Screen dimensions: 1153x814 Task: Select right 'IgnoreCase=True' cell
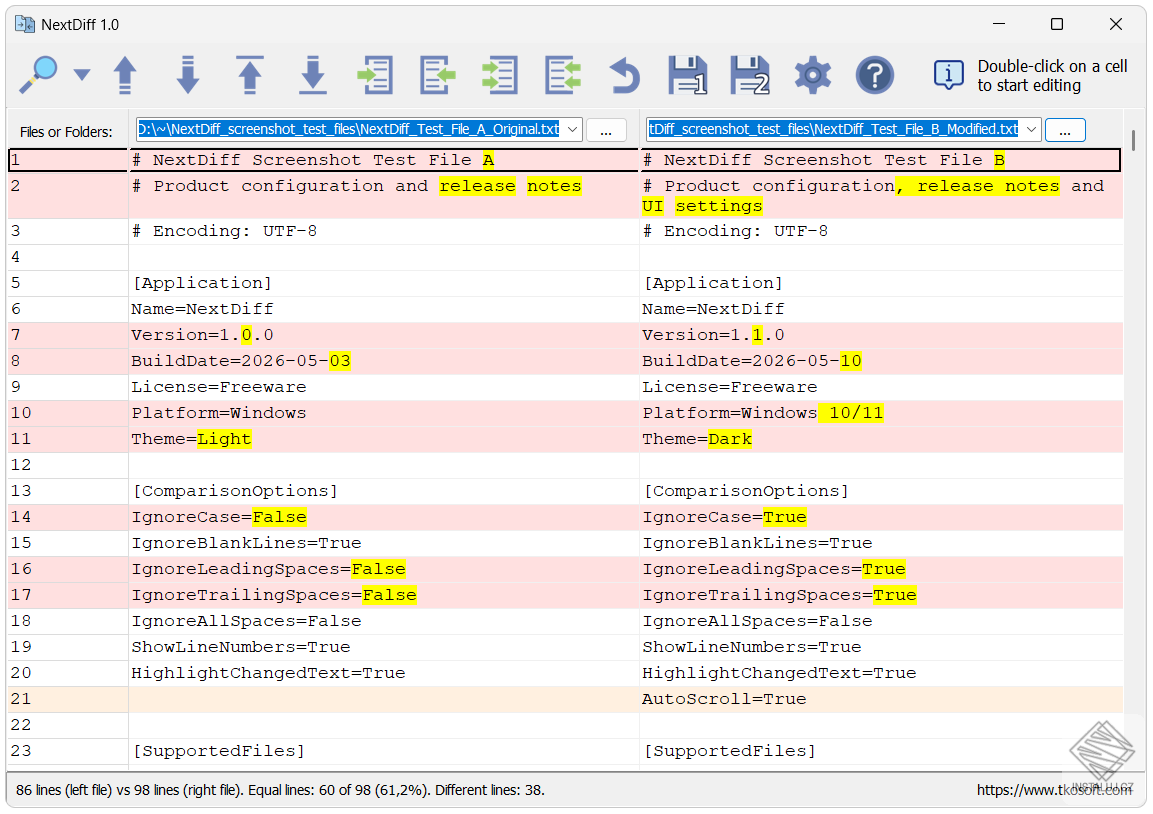point(881,517)
